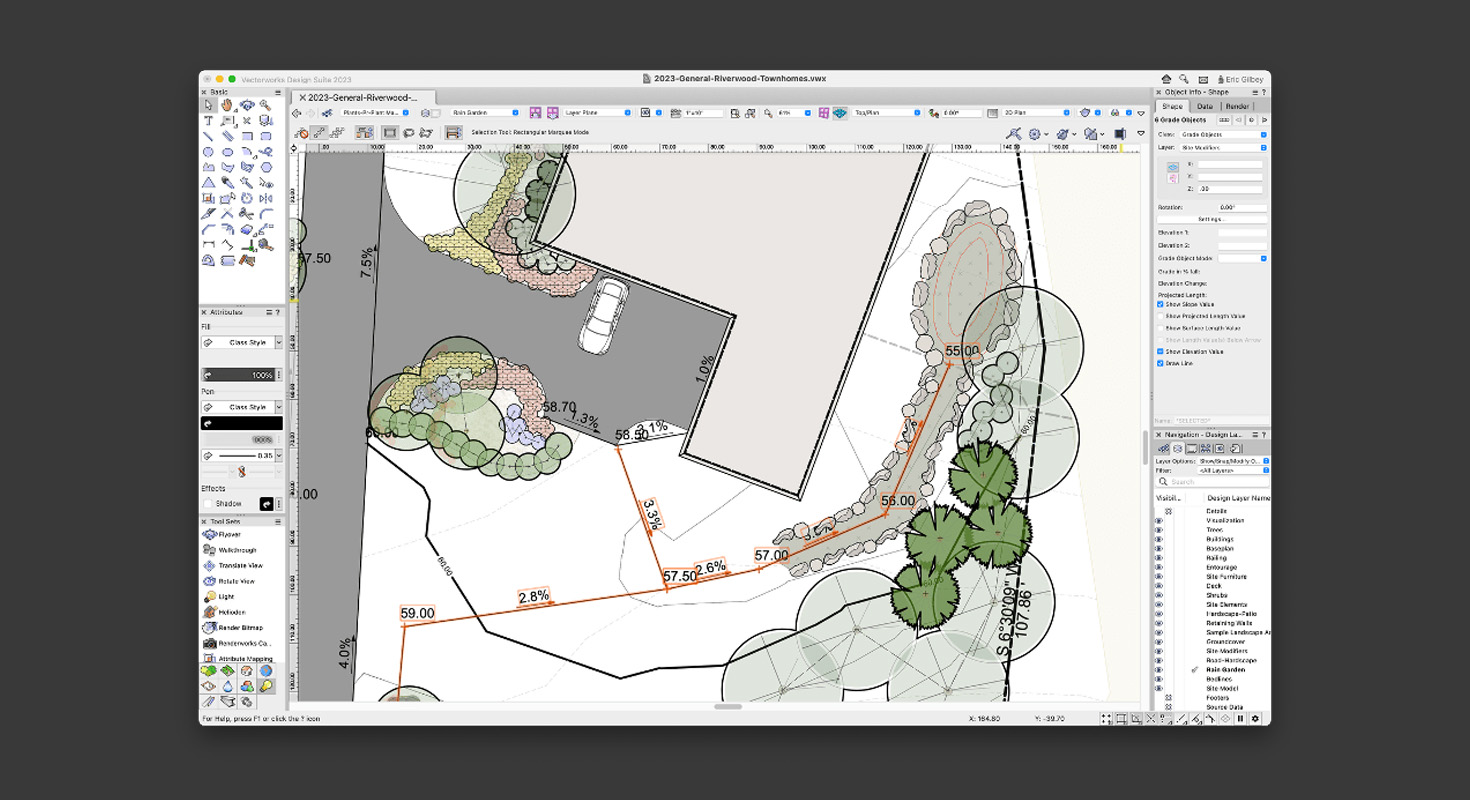Open the Class dropdown for Grade Objects

click(1220, 134)
